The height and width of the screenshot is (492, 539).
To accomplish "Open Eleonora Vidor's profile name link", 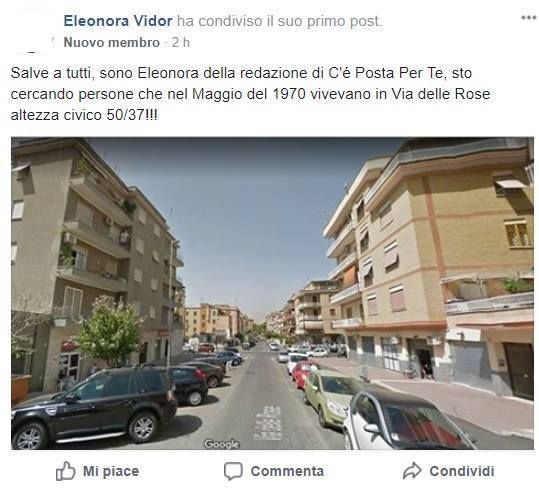I will pyautogui.click(x=118, y=21).
